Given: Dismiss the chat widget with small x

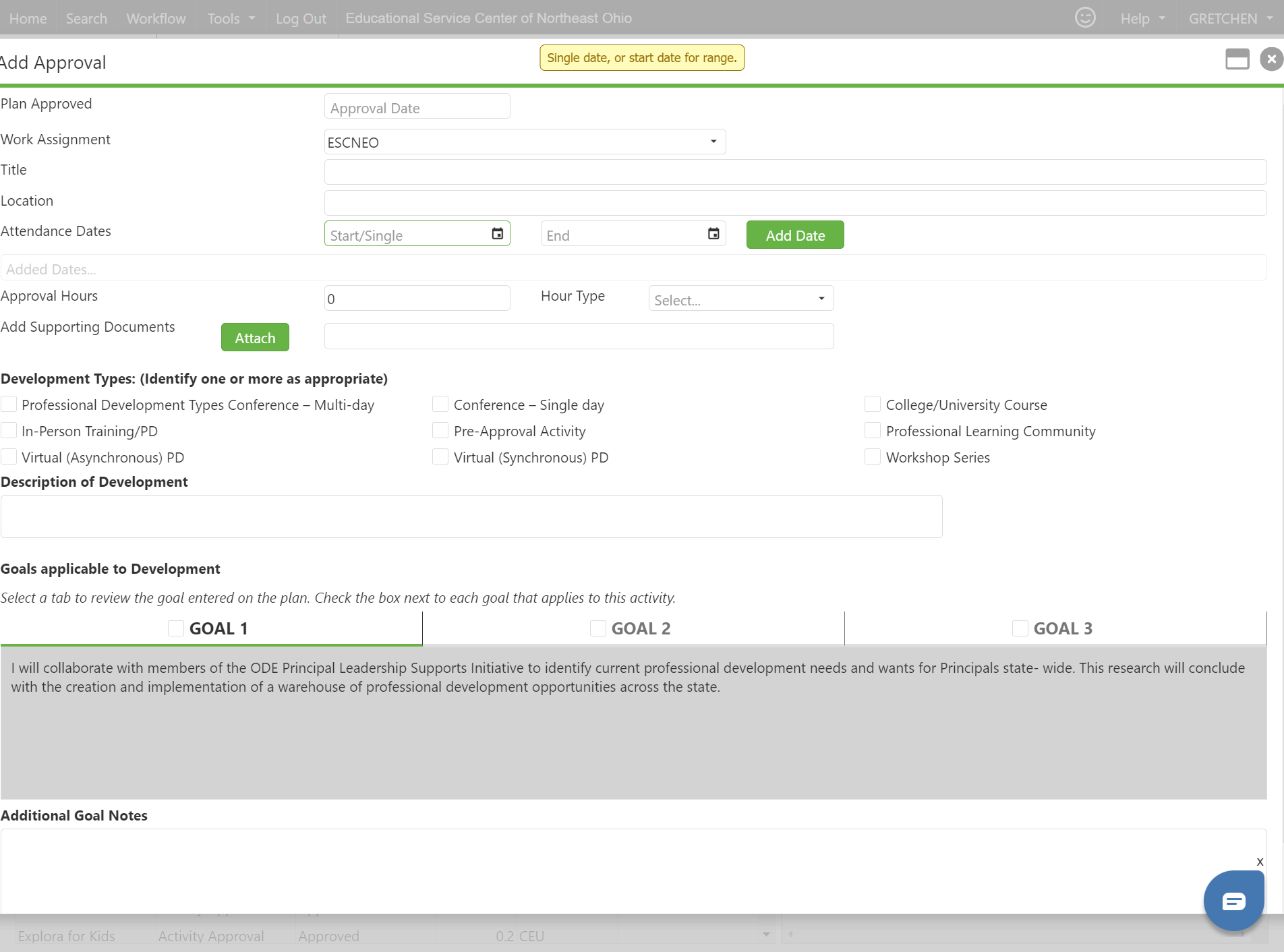Looking at the screenshot, I should click(x=1260, y=862).
